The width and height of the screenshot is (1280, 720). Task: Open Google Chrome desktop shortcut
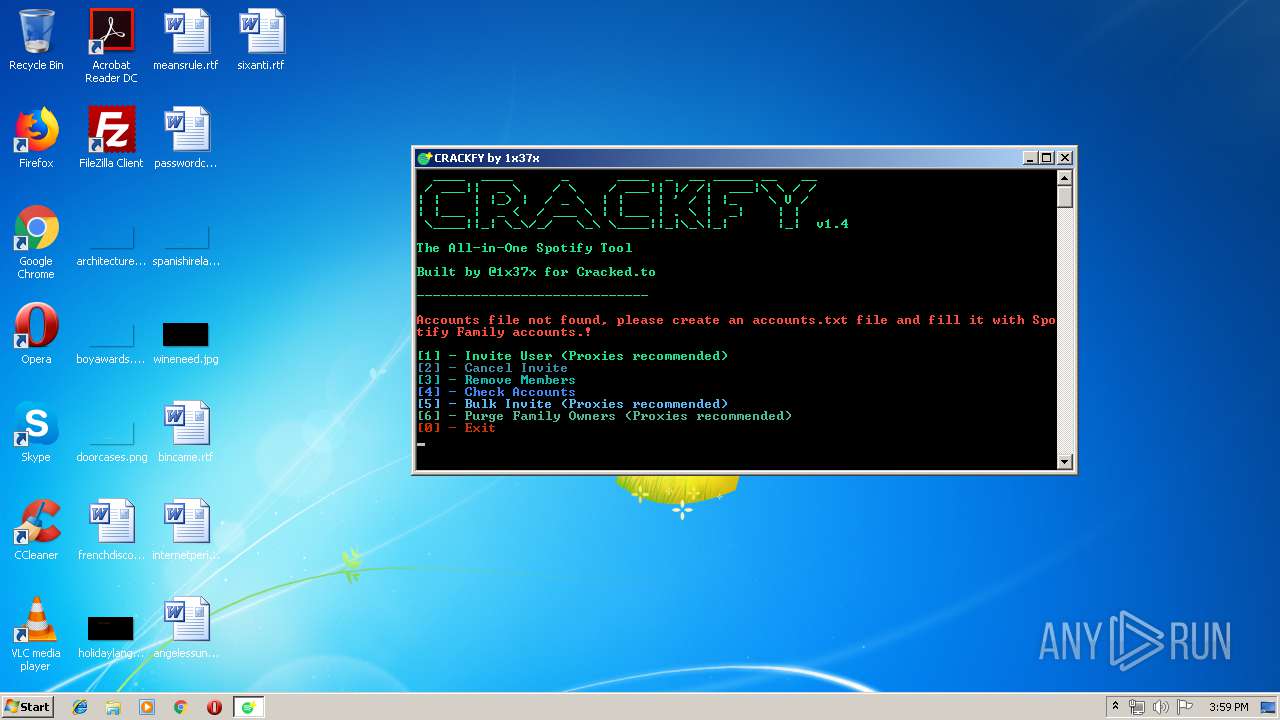pos(36,242)
